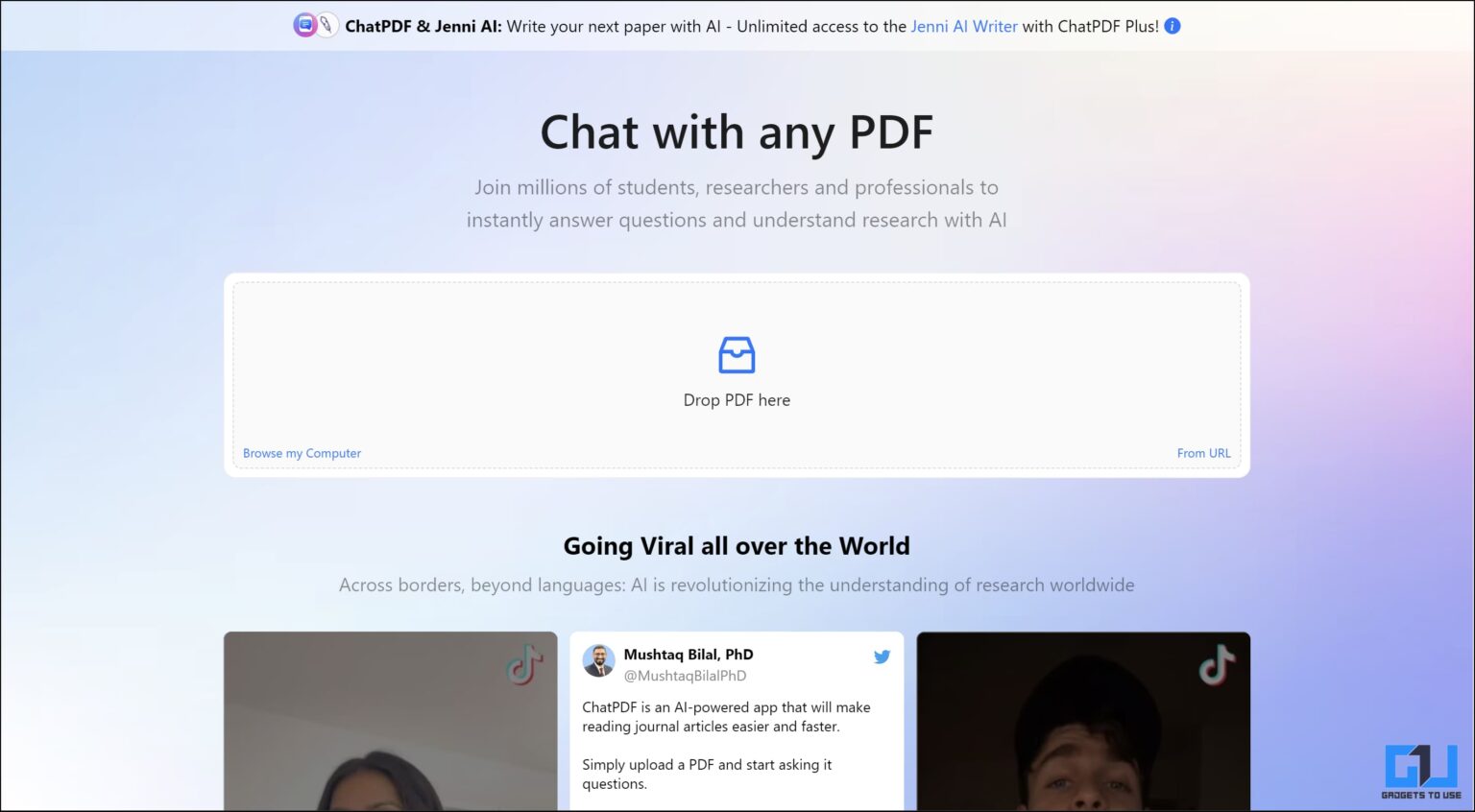Click the TikTok logo on the left video
This screenshot has width=1475, height=812.
(524, 664)
